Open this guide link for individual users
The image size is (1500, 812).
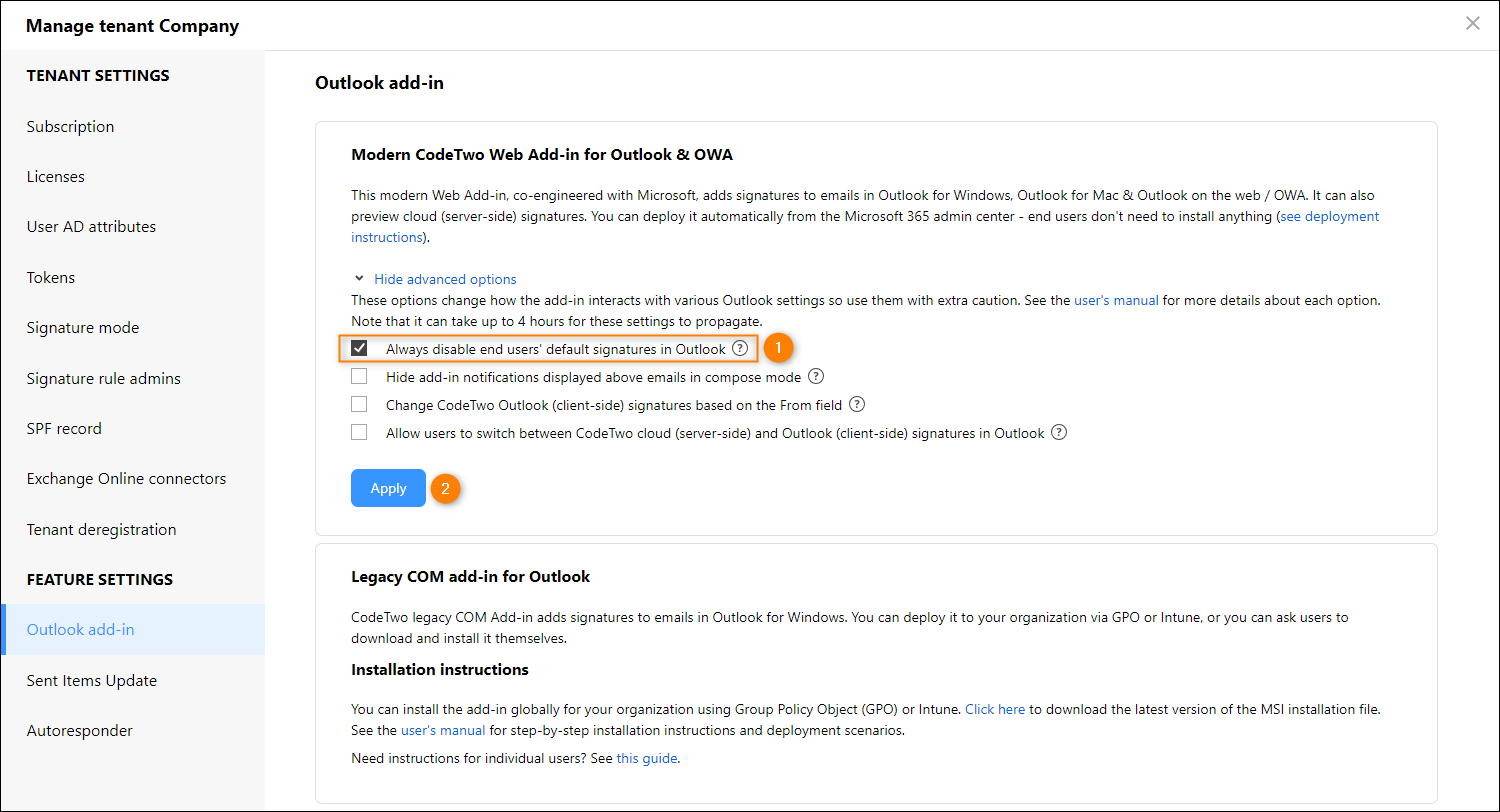point(647,758)
